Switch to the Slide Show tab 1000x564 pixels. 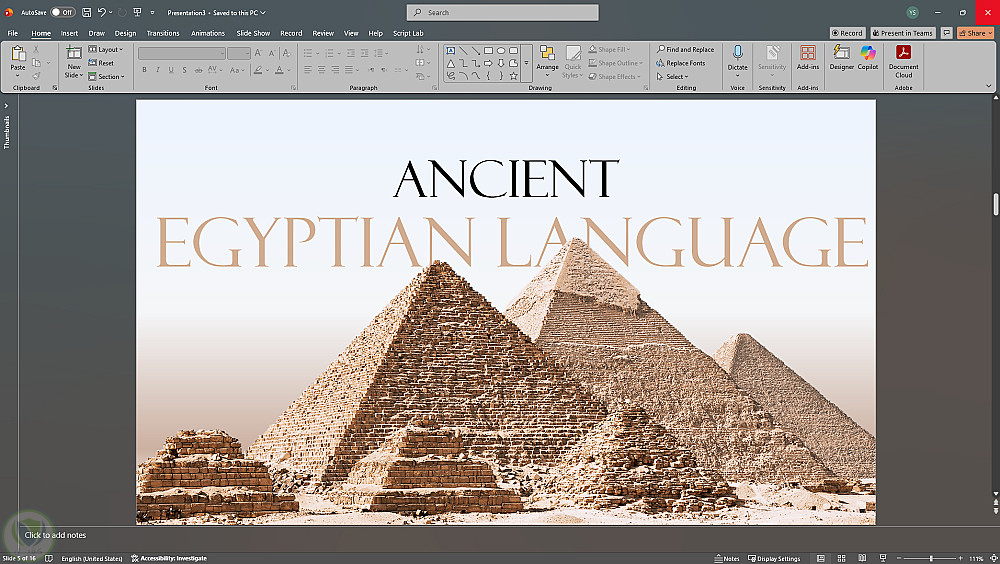(253, 33)
